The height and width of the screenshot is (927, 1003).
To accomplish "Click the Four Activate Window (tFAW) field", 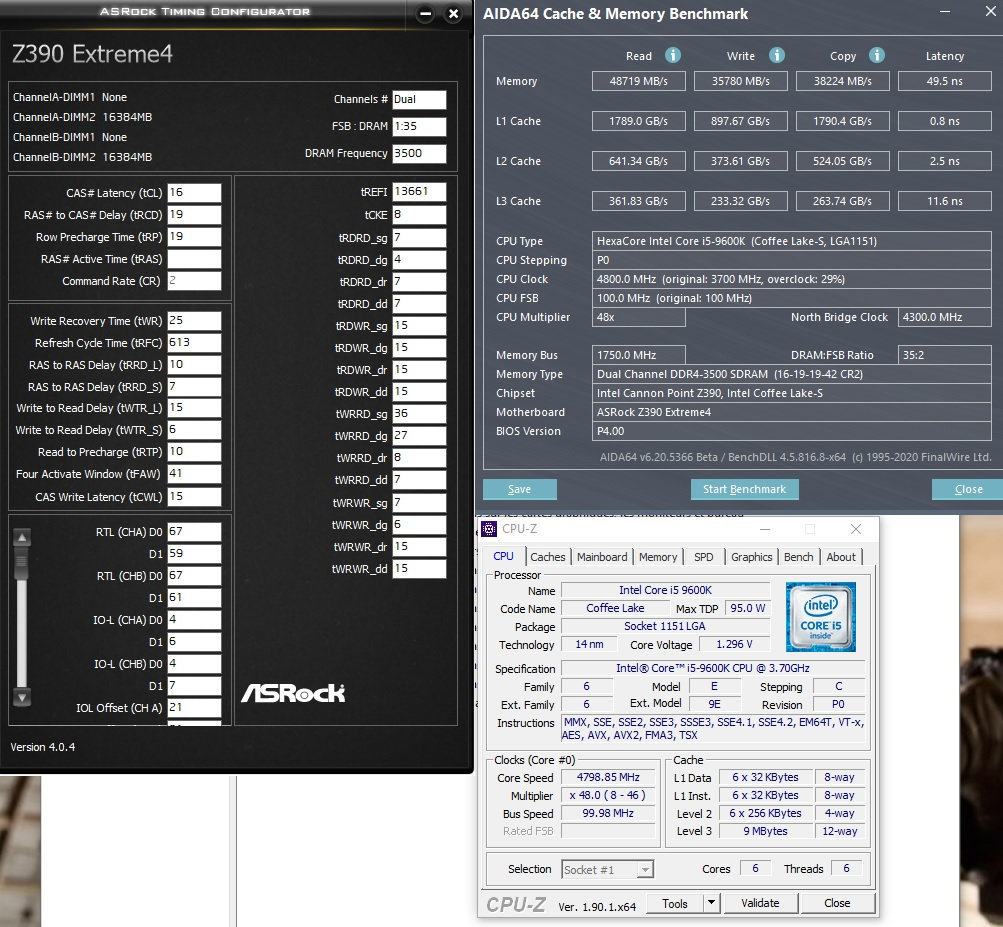I will tap(194, 473).
